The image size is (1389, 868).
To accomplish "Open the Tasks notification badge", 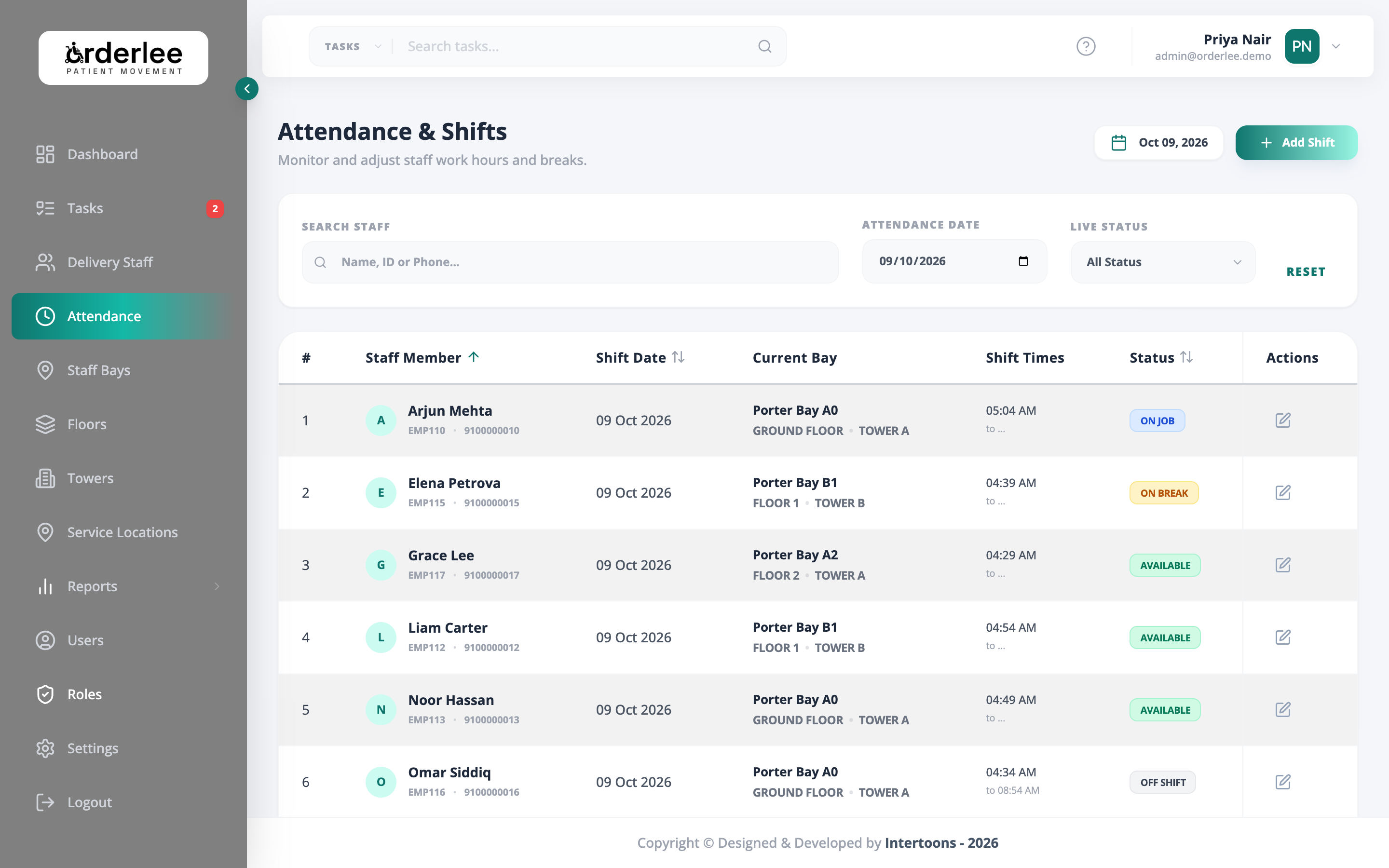I will click(215, 208).
